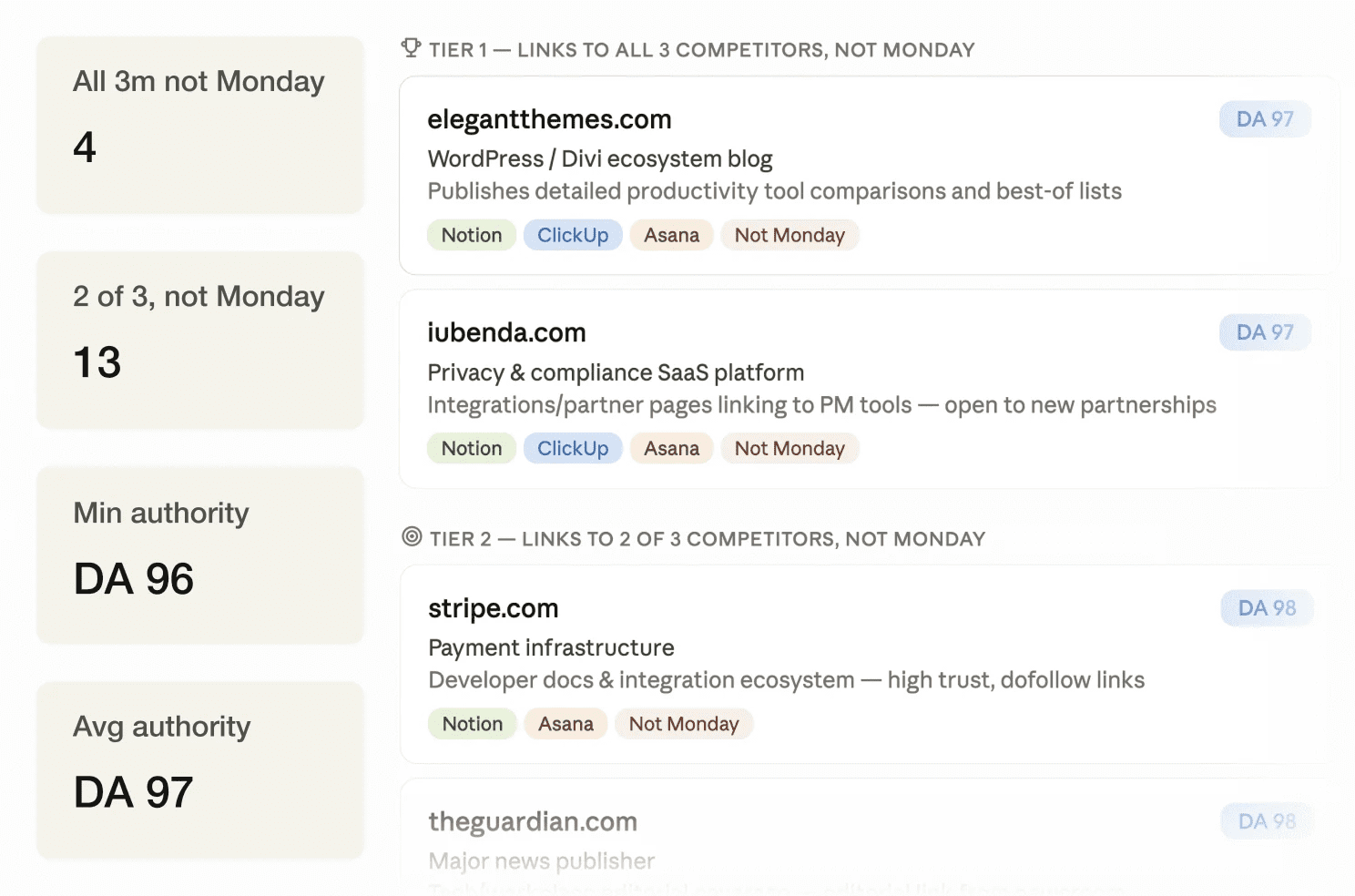The image size is (1355, 896).
Task: Select the ClickUp tag on elegantthemes.com
Action: tap(573, 235)
